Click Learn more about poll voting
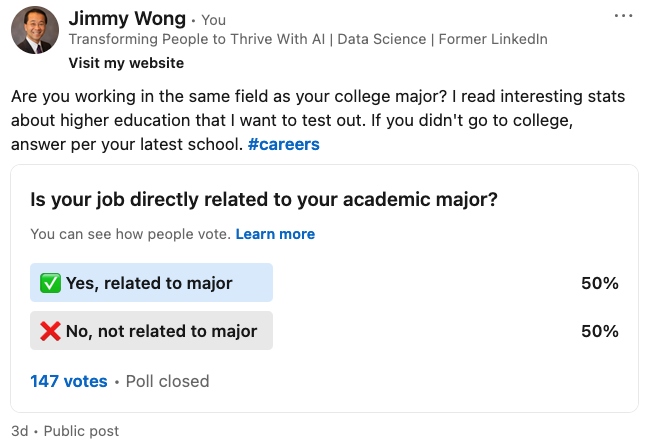The image size is (649, 446). coord(275,234)
